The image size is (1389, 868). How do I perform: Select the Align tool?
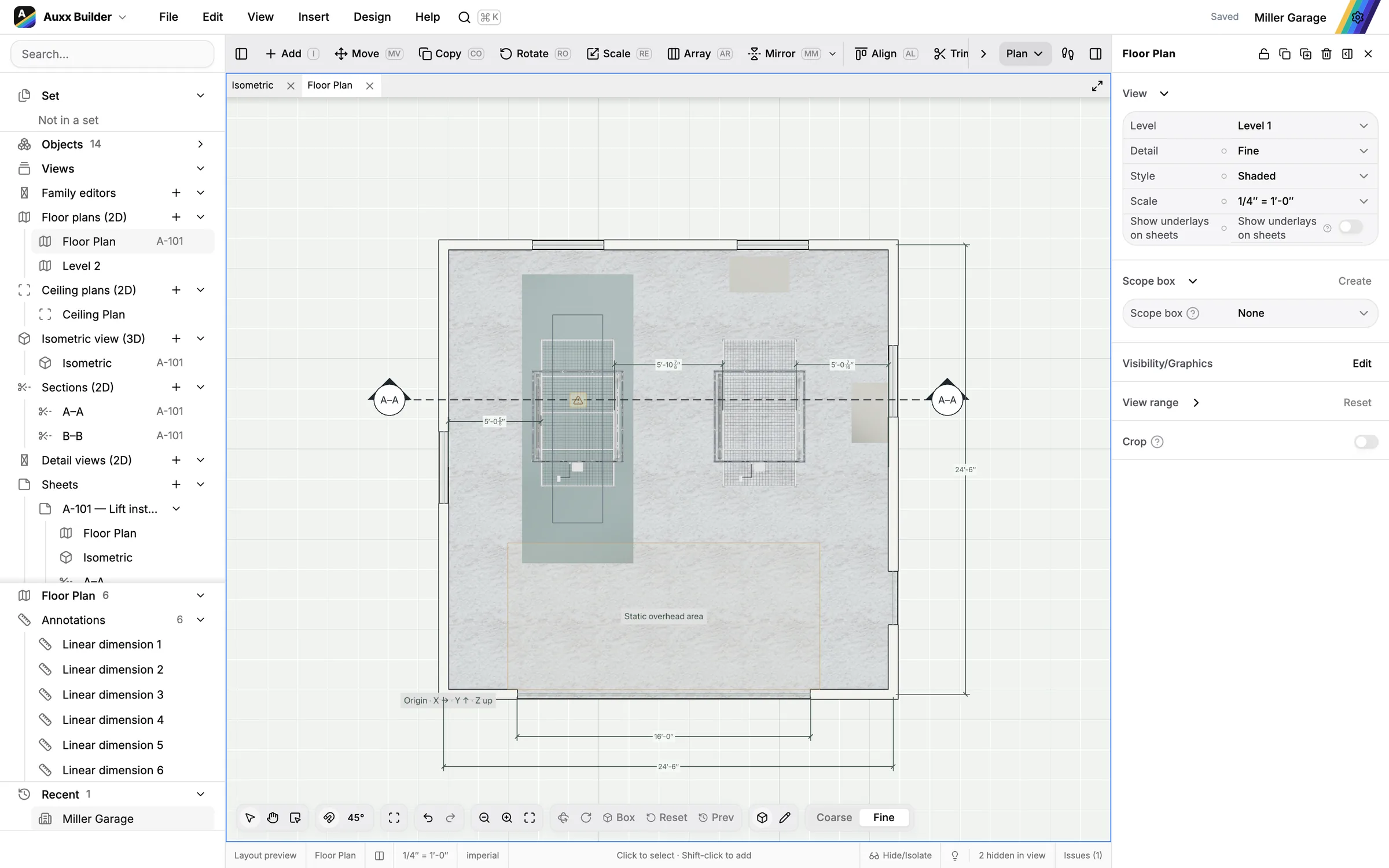click(x=885, y=54)
